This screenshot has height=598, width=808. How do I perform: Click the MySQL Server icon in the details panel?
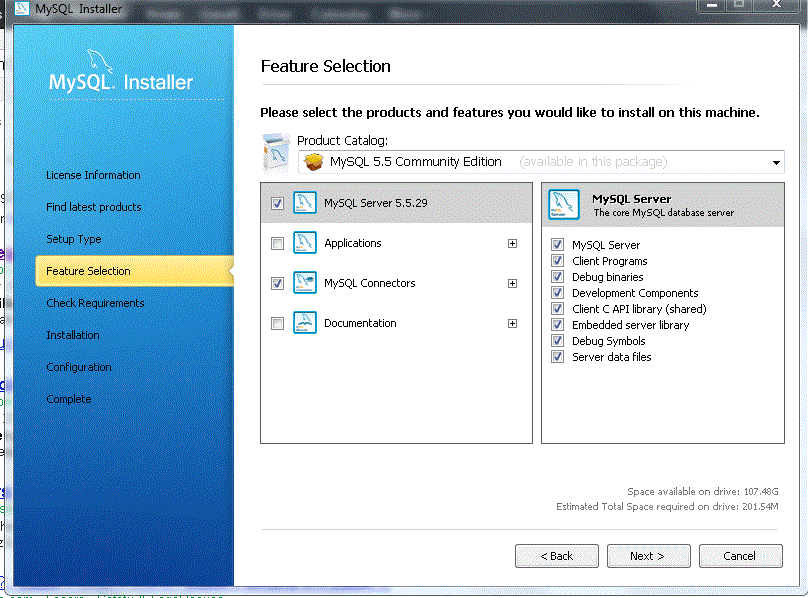[563, 204]
